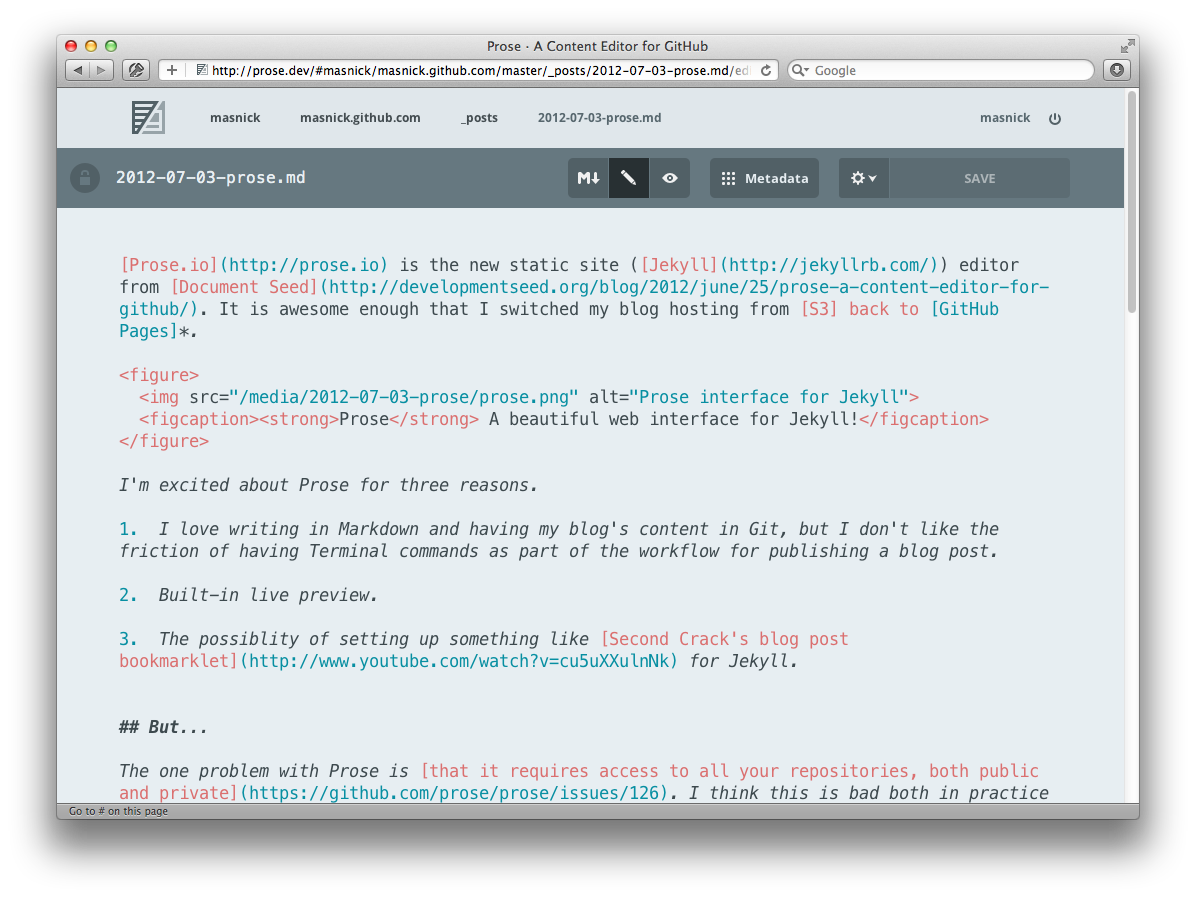Click the page favicon in address bar
1196x898 pixels.
[202, 70]
